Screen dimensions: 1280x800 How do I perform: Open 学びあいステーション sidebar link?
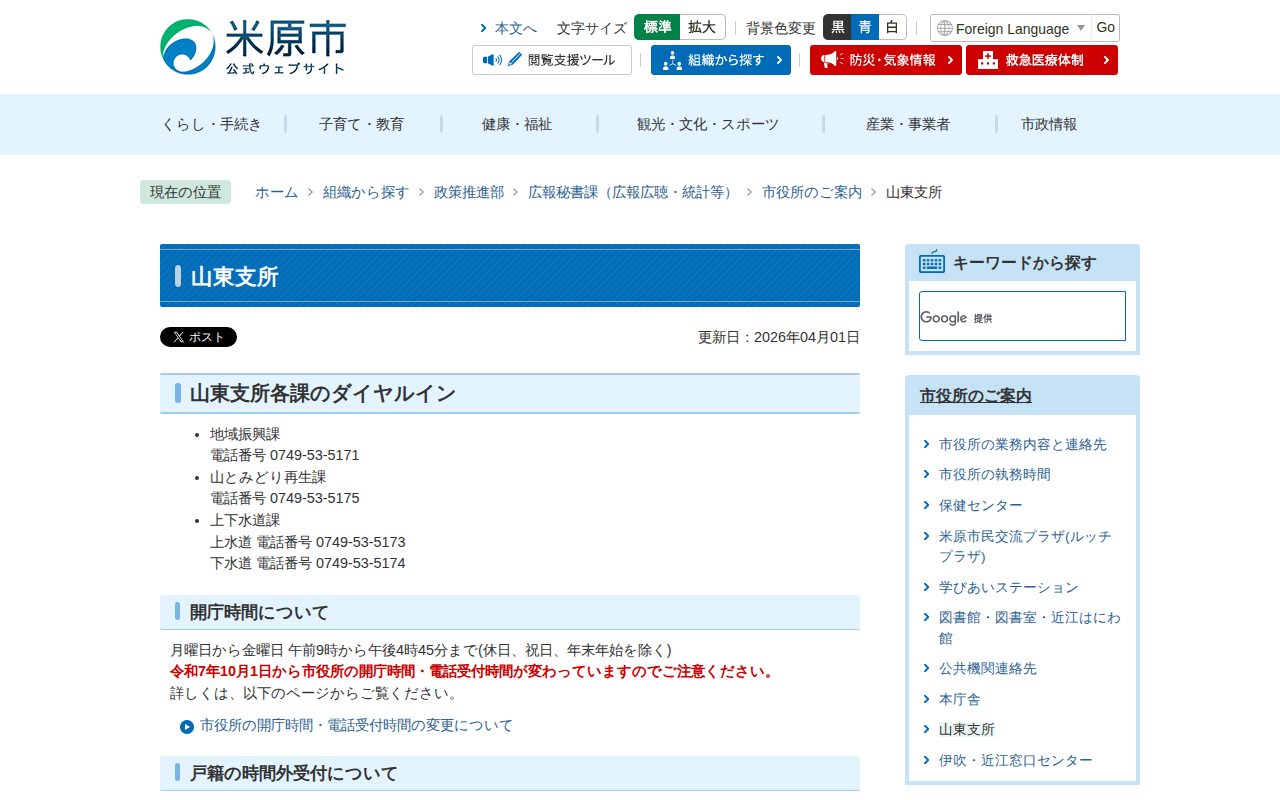(x=1009, y=587)
